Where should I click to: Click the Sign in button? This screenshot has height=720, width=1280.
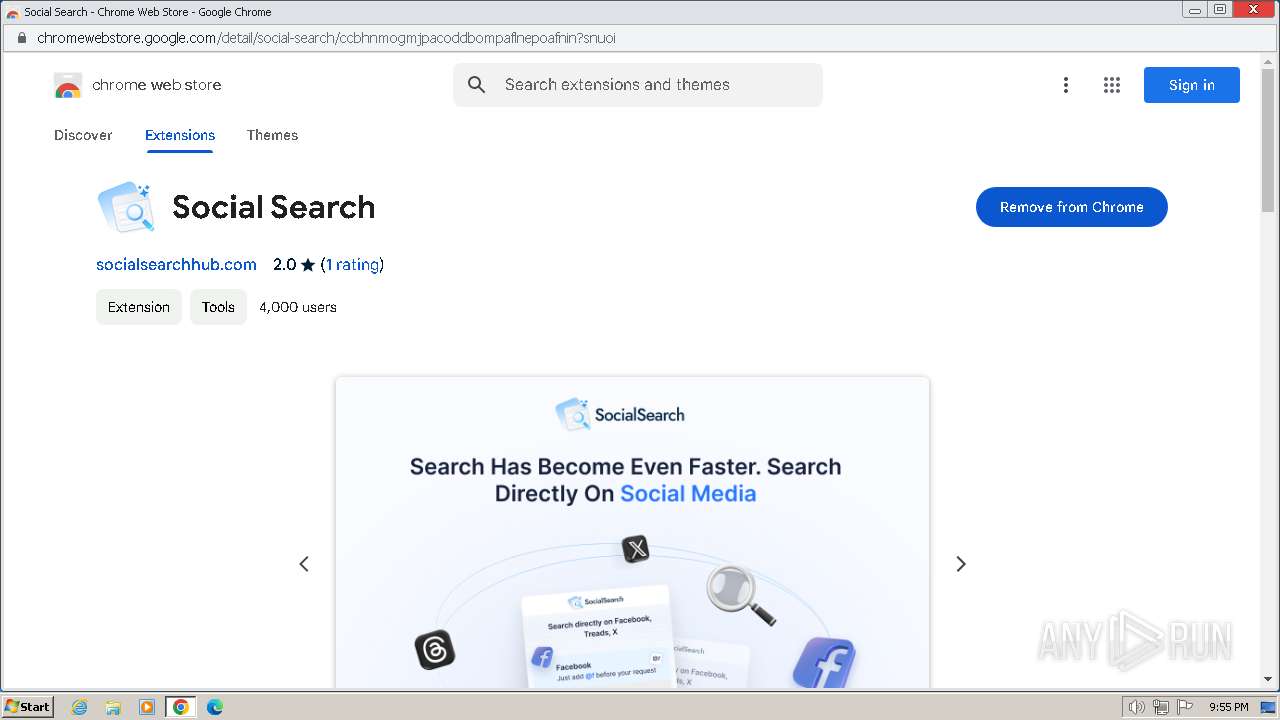[x=1192, y=85]
